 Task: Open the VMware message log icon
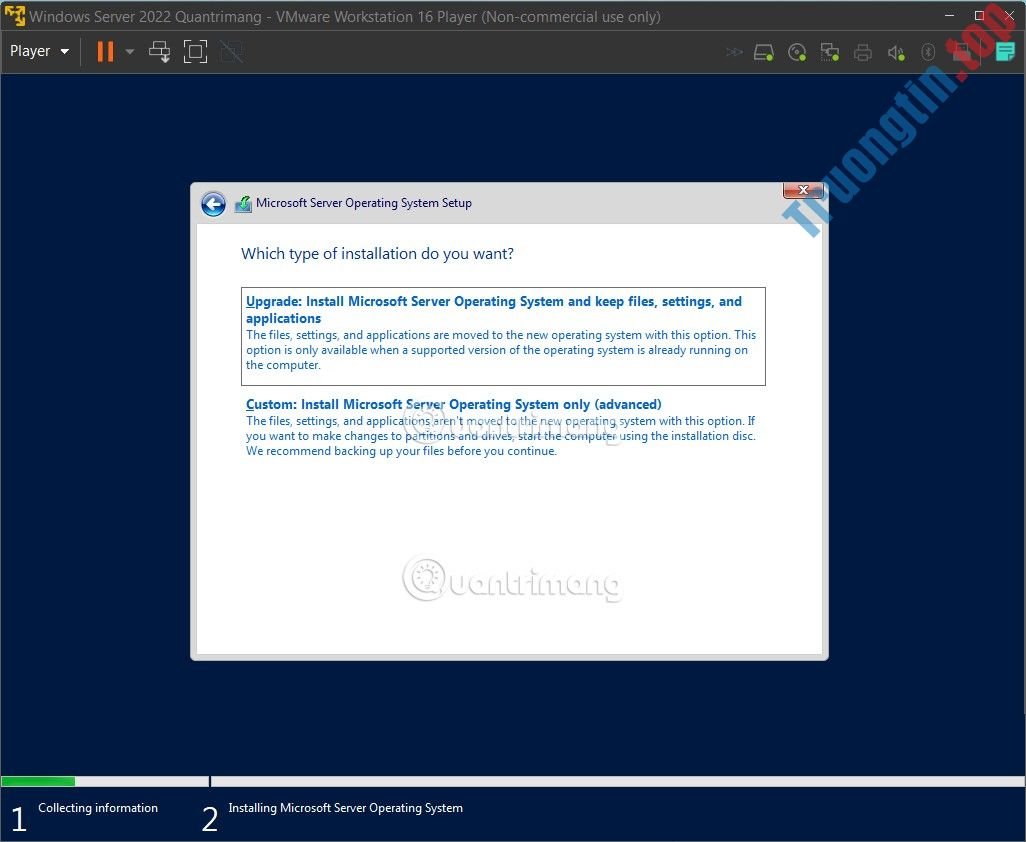1005,52
